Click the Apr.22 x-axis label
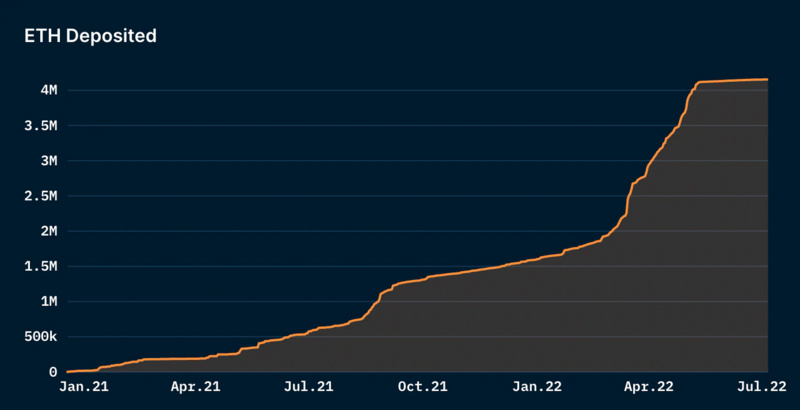Screen dimensions: 800x410 tap(648, 387)
